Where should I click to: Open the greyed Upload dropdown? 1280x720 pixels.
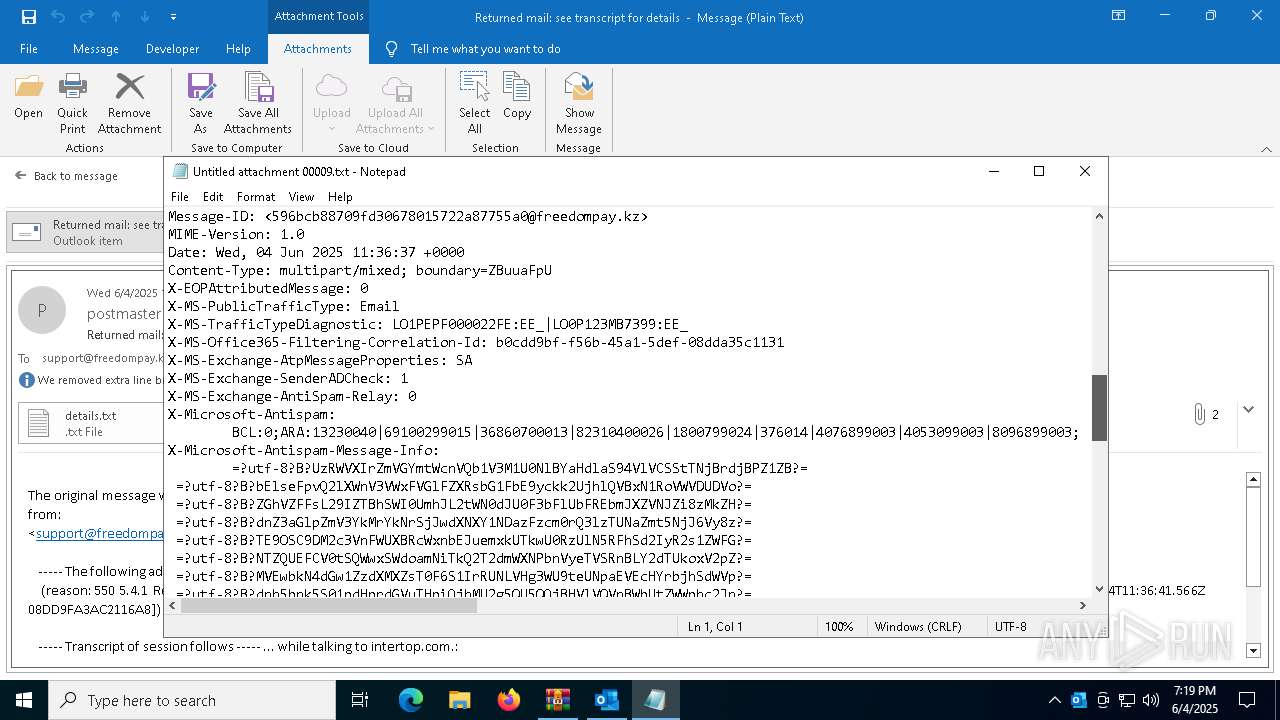point(331,104)
